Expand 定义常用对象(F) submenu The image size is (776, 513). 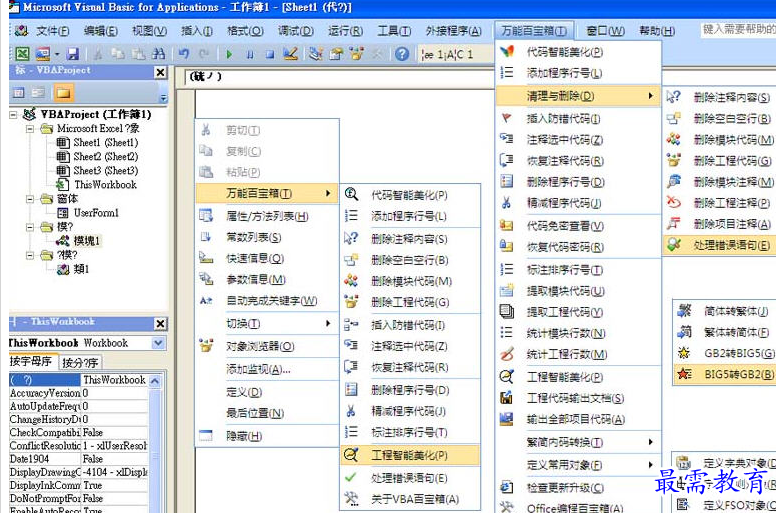click(x=578, y=465)
